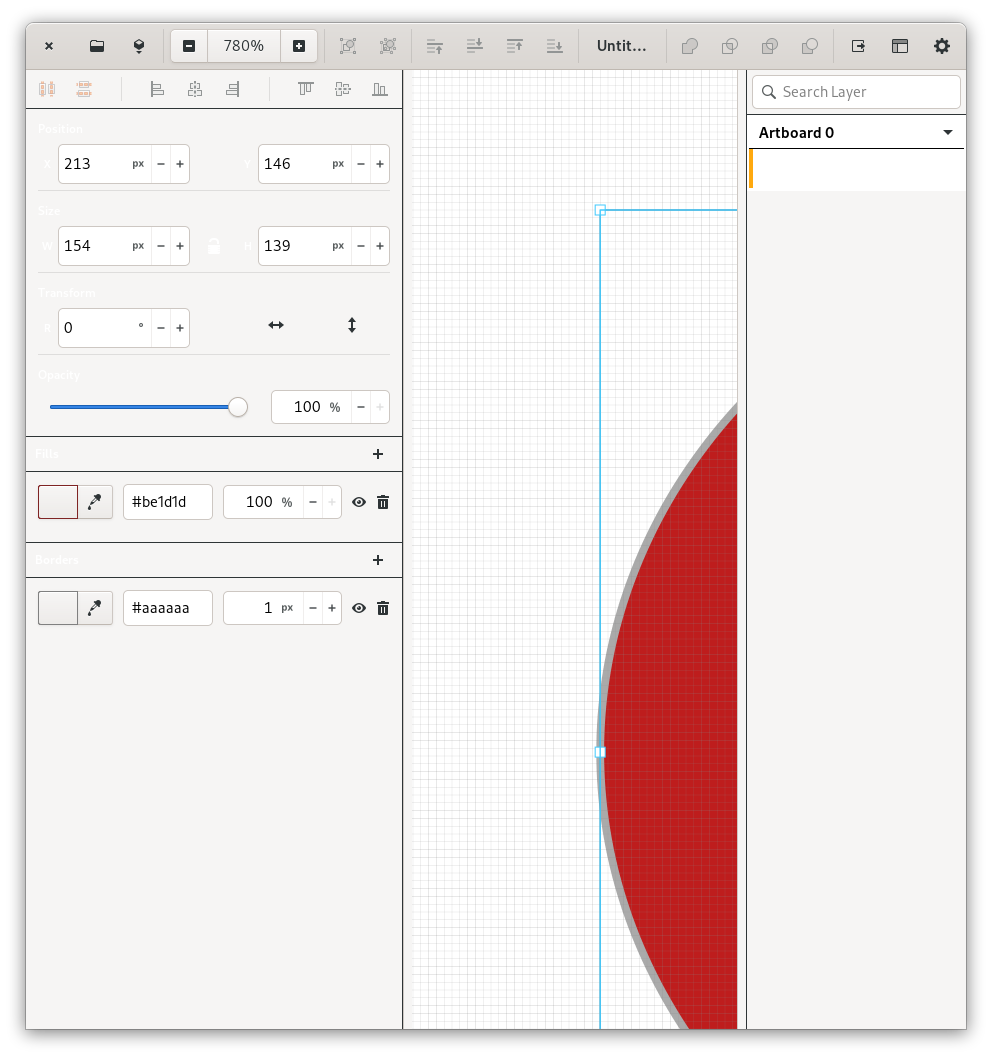Decrease height with minus
The height and width of the screenshot is (1058, 992).
click(361, 246)
